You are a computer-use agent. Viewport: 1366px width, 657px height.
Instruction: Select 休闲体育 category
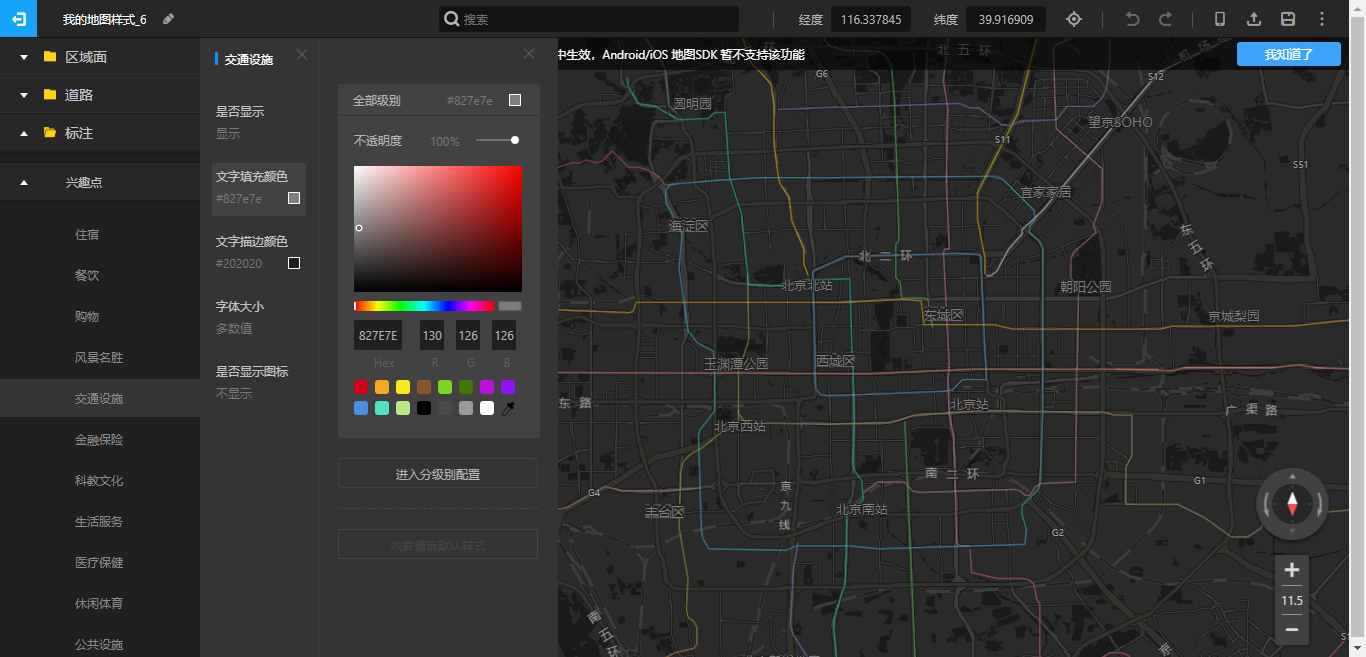point(100,604)
